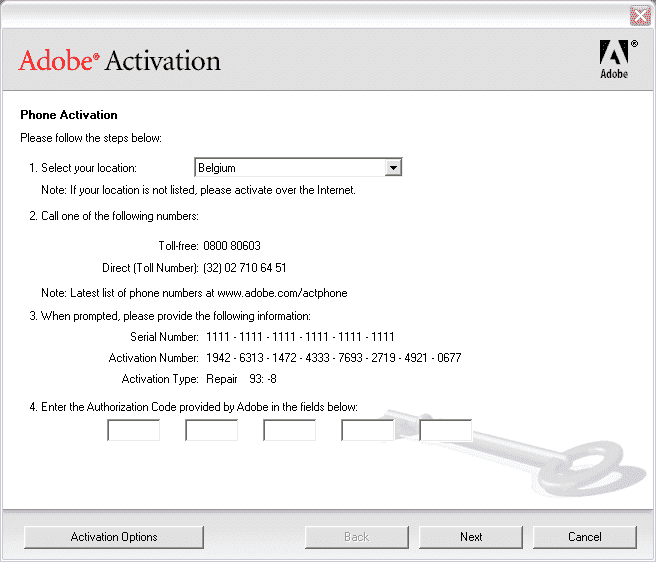Screen dimensions: 656x562
Task: Click the Adobe logo icon
Action: tap(613, 59)
